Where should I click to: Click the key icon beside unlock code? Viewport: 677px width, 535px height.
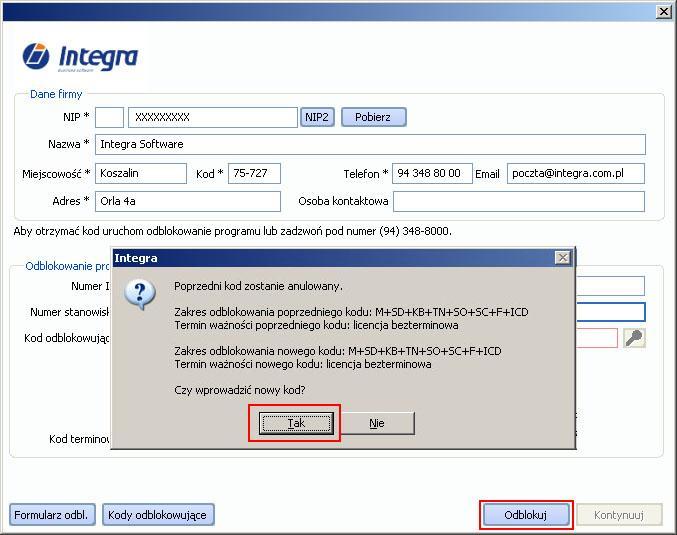(634, 338)
